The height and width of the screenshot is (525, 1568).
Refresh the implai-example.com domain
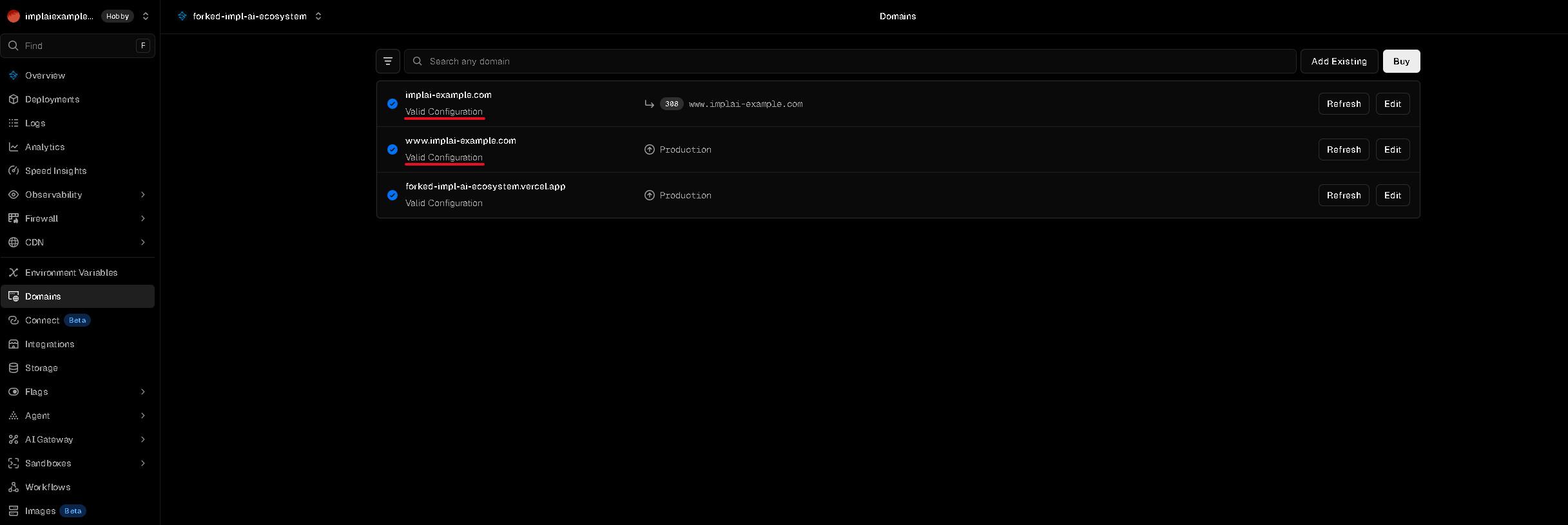coord(1344,104)
